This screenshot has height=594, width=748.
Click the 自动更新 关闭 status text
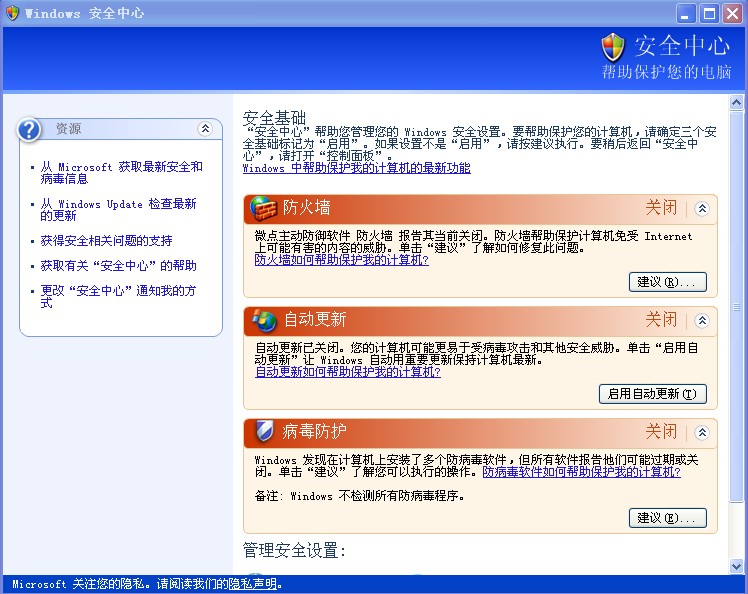click(661, 320)
